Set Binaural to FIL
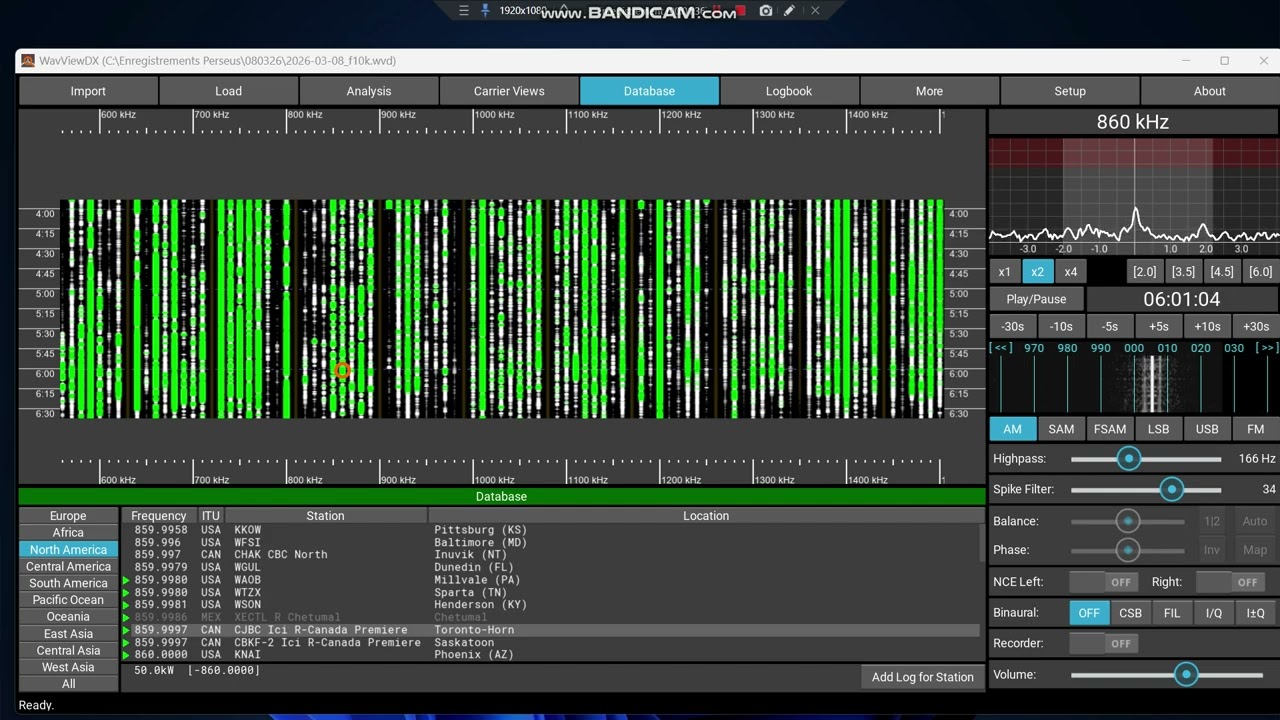Screen dimensions: 1280x720 (1172, 613)
